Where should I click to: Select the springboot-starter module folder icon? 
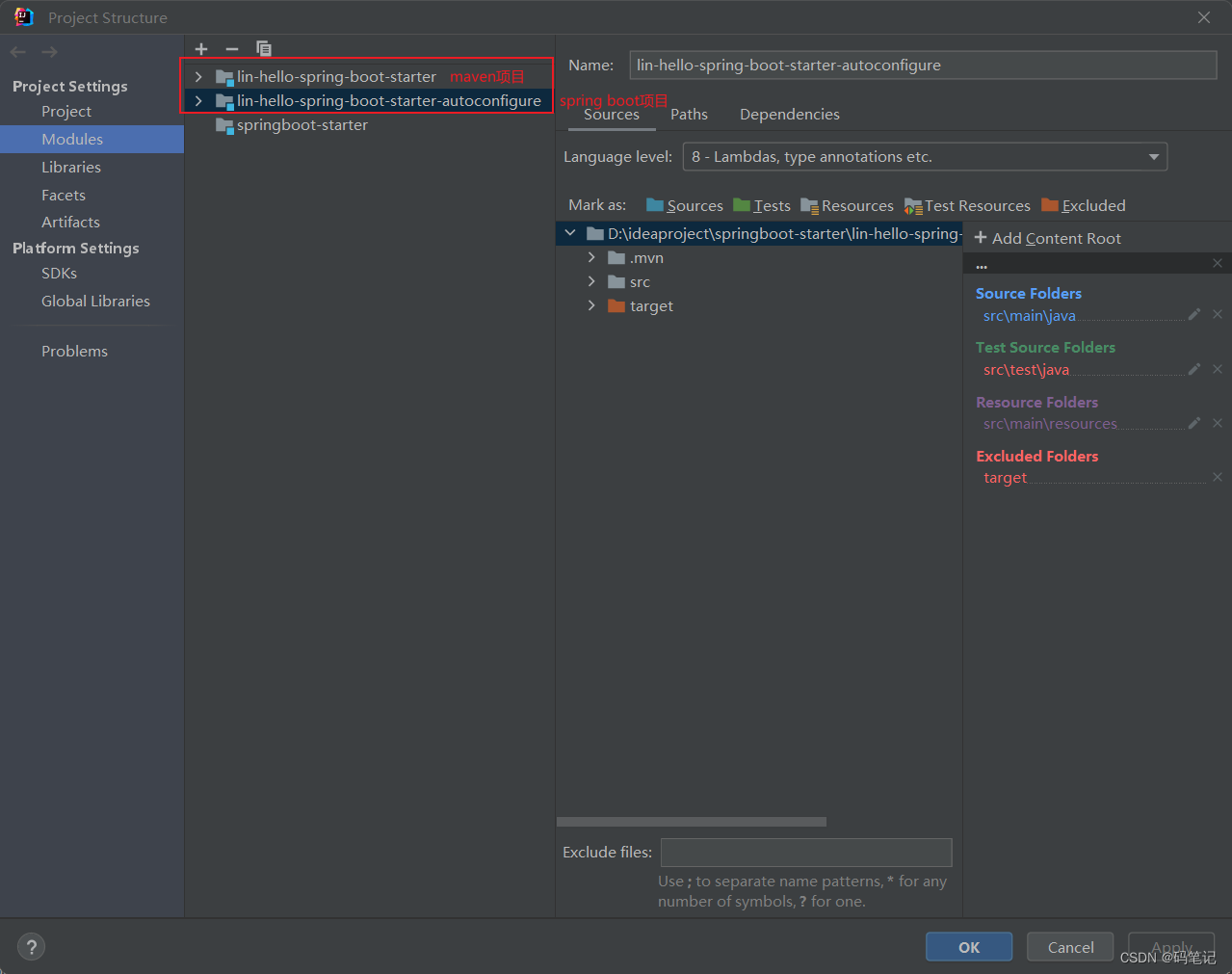(x=224, y=125)
